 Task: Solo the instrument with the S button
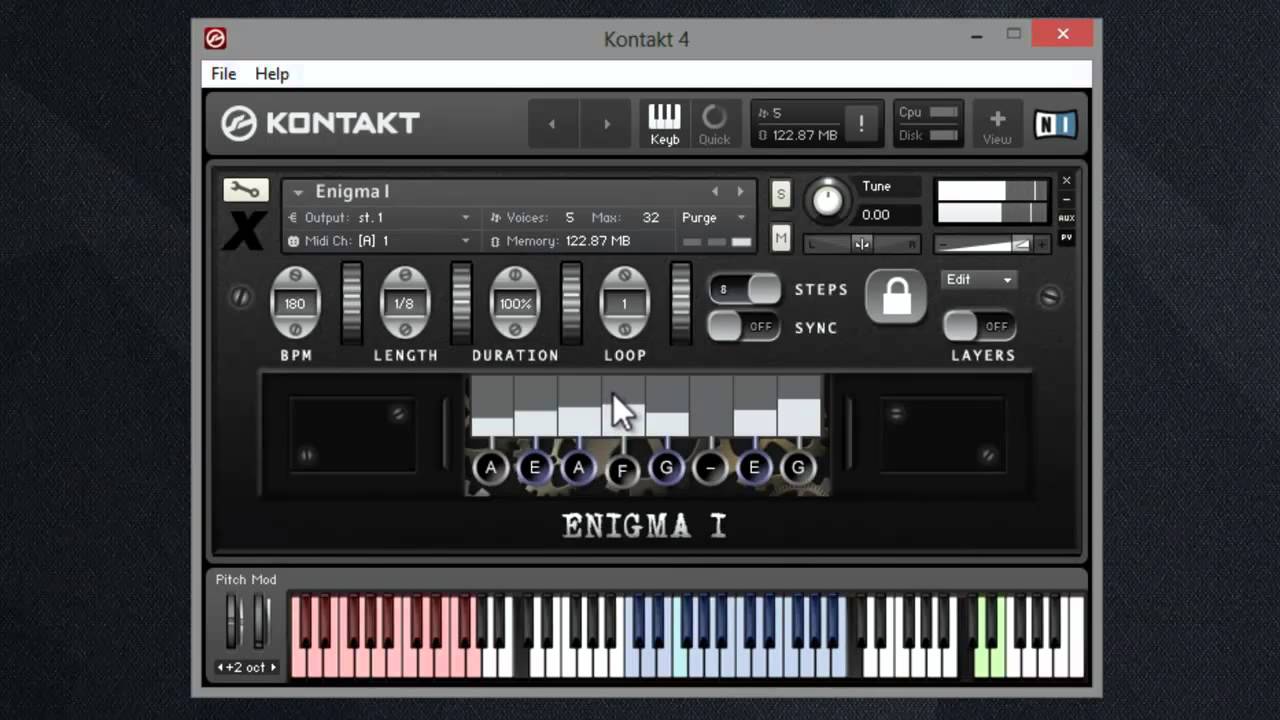(x=781, y=194)
